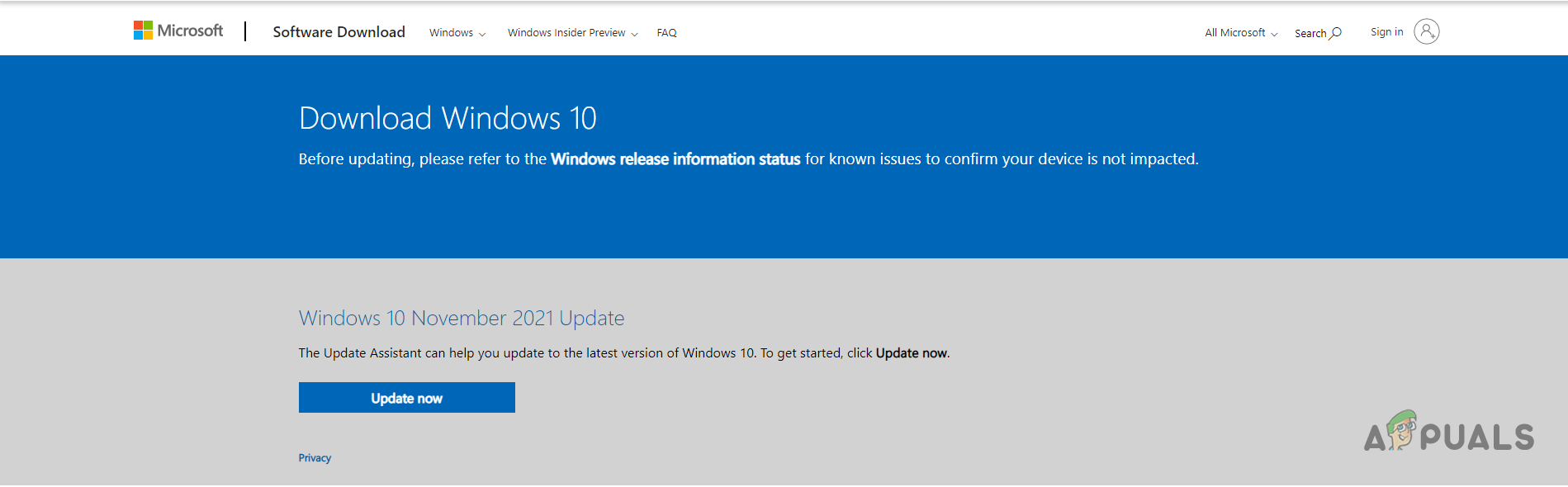This screenshot has height=487, width=1568.
Task: Open the Privacy link
Action: coord(315,458)
